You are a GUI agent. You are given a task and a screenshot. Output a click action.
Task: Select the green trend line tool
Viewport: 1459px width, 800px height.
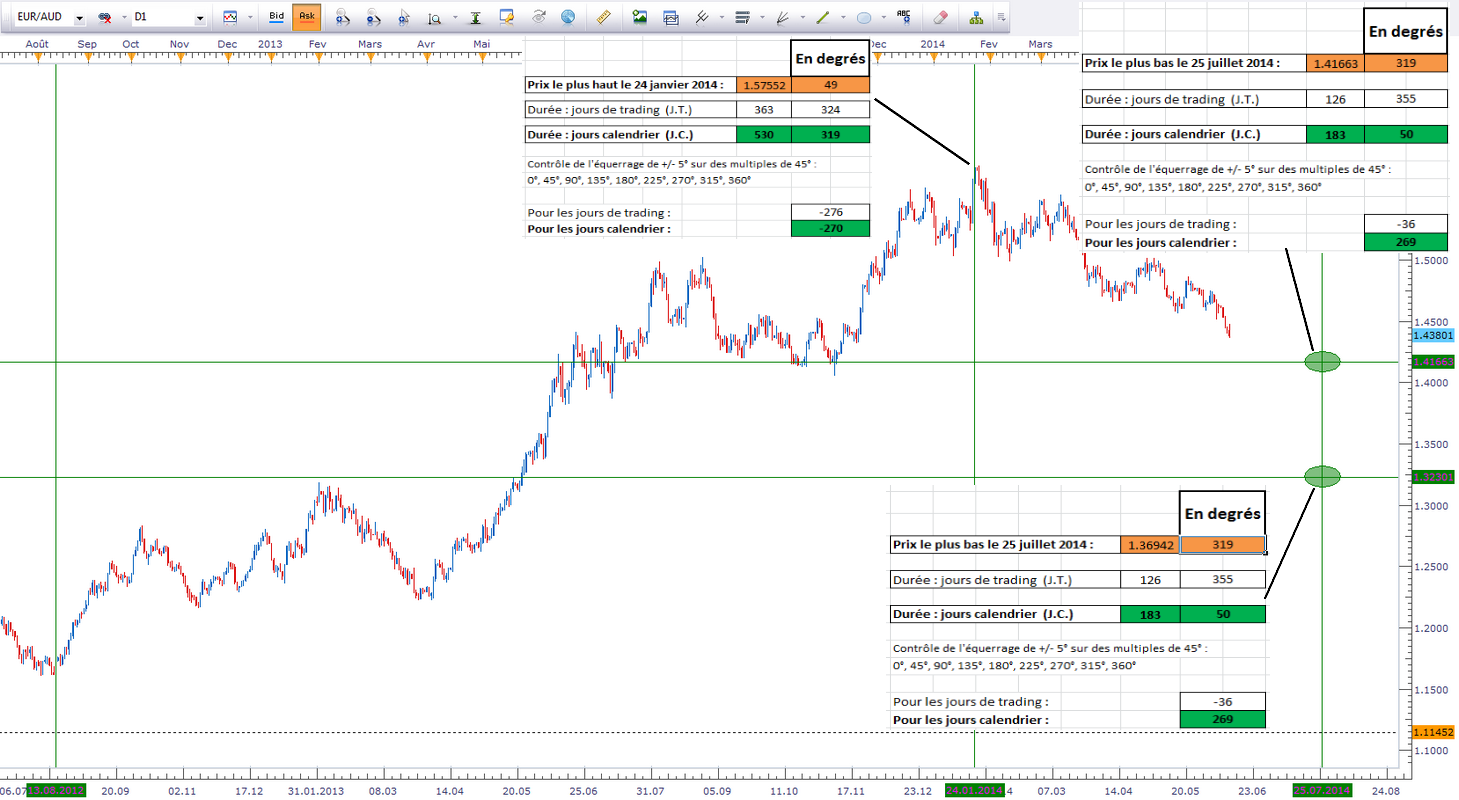(x=823, y=17)
